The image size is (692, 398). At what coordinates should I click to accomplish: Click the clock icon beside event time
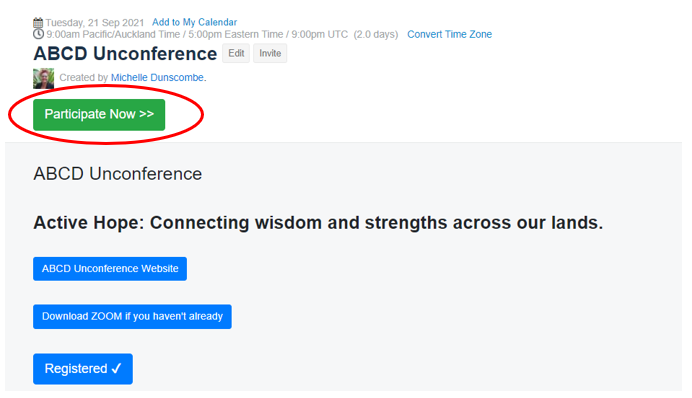(x=38, y=34)
